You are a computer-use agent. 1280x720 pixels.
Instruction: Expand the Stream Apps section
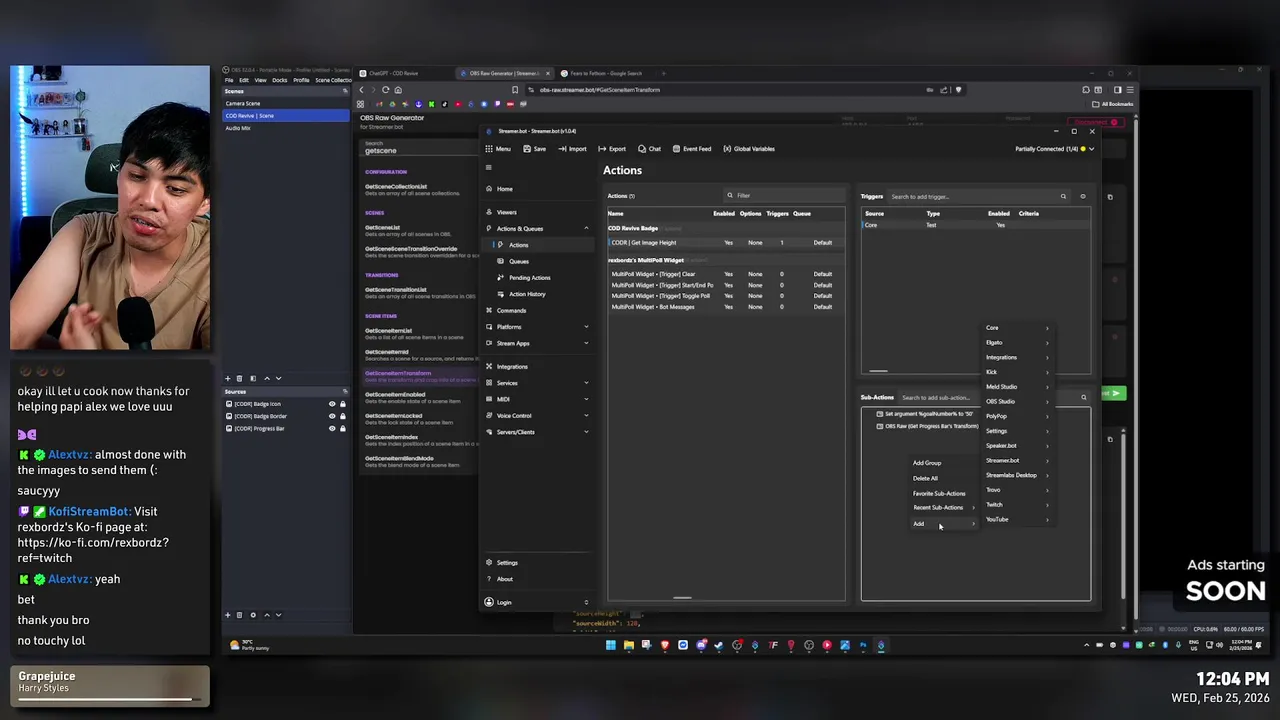(x=586, y=343)
